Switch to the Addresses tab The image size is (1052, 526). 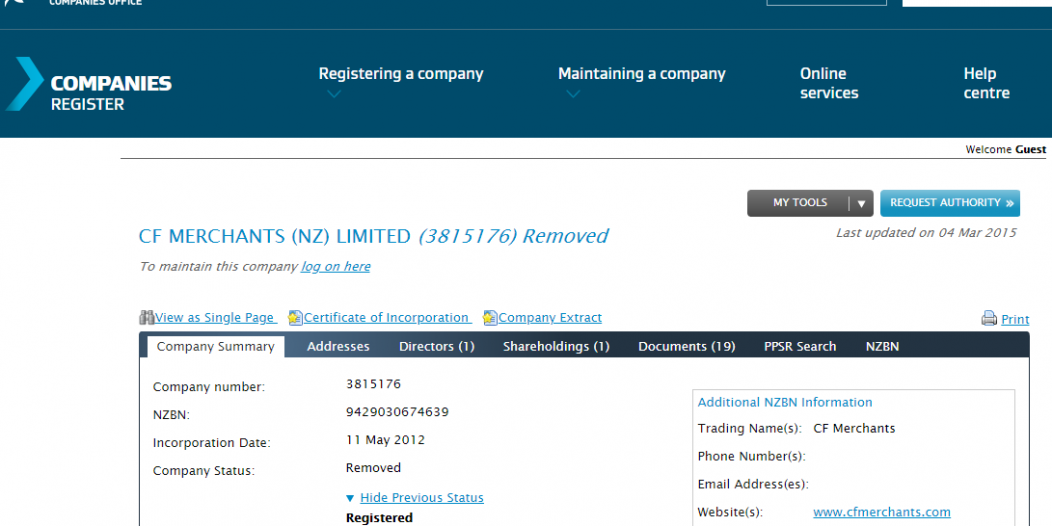(338, 347)
